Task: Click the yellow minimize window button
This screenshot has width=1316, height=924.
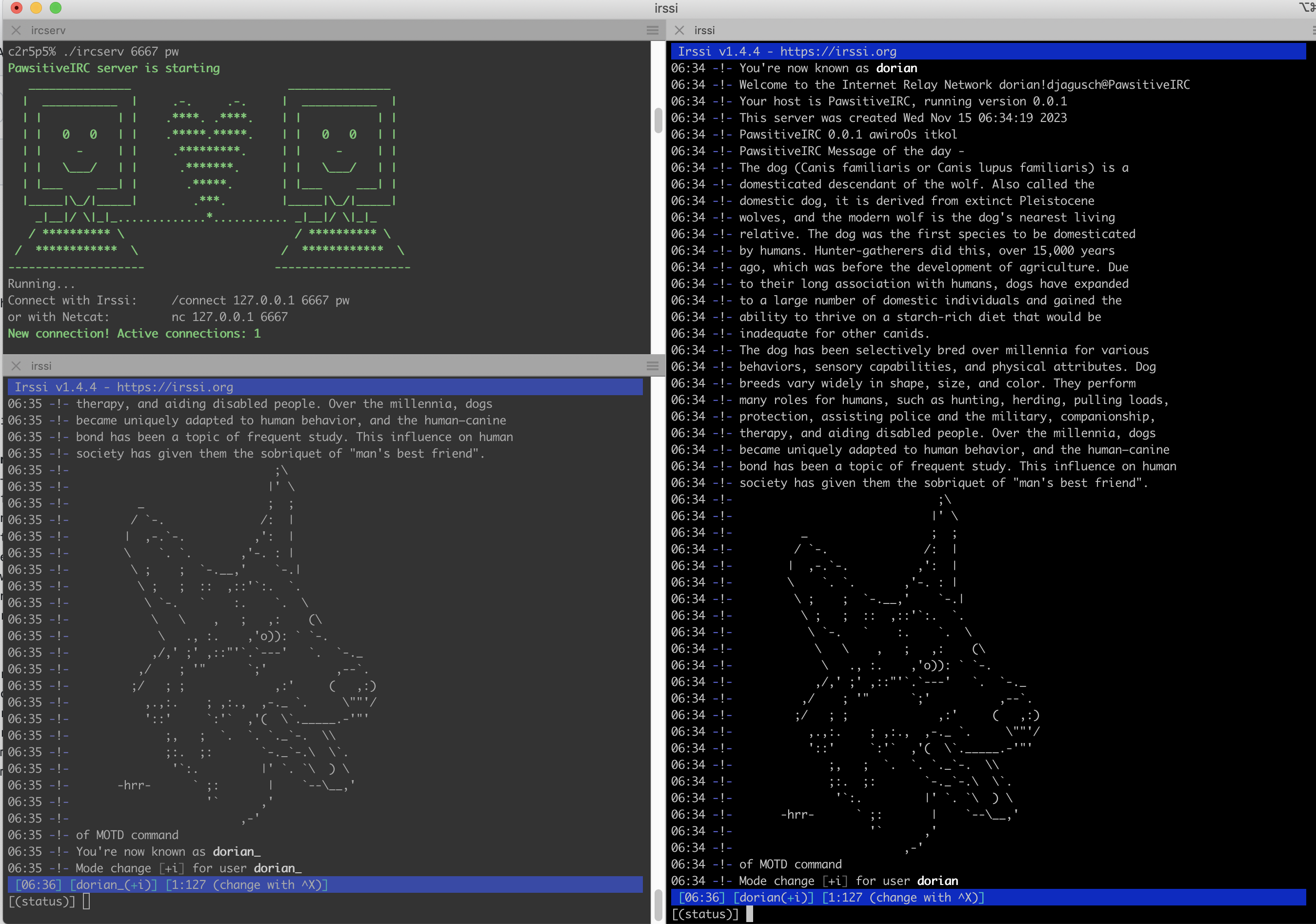Action: pos(36,7)
